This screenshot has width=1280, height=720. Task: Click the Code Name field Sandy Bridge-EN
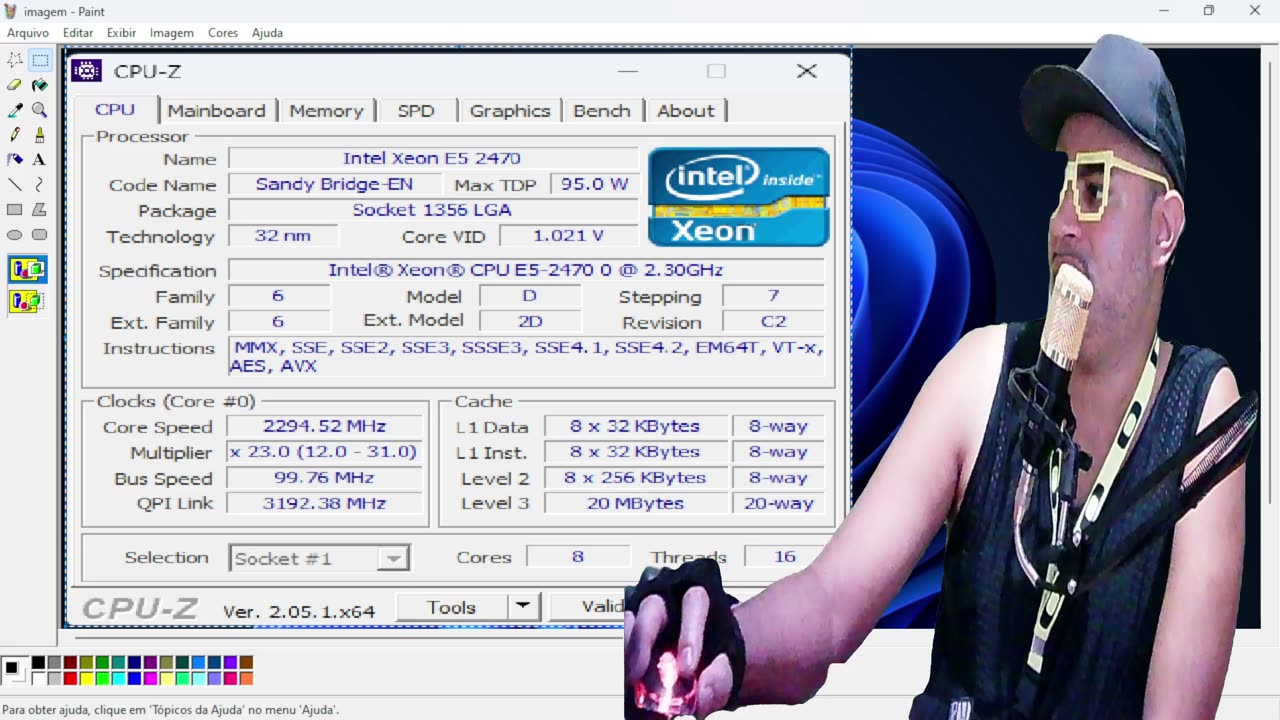tap(333, 184)
